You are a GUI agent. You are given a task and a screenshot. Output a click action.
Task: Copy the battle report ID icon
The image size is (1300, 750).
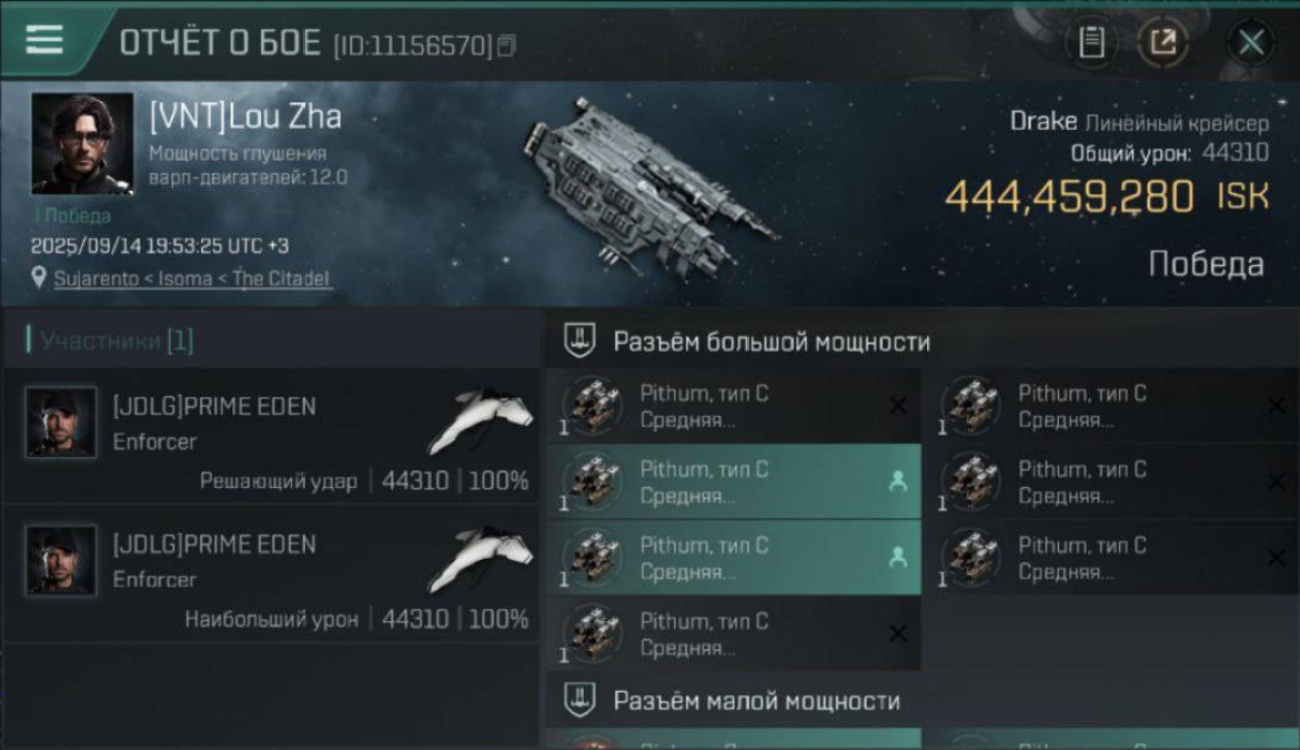506,45
